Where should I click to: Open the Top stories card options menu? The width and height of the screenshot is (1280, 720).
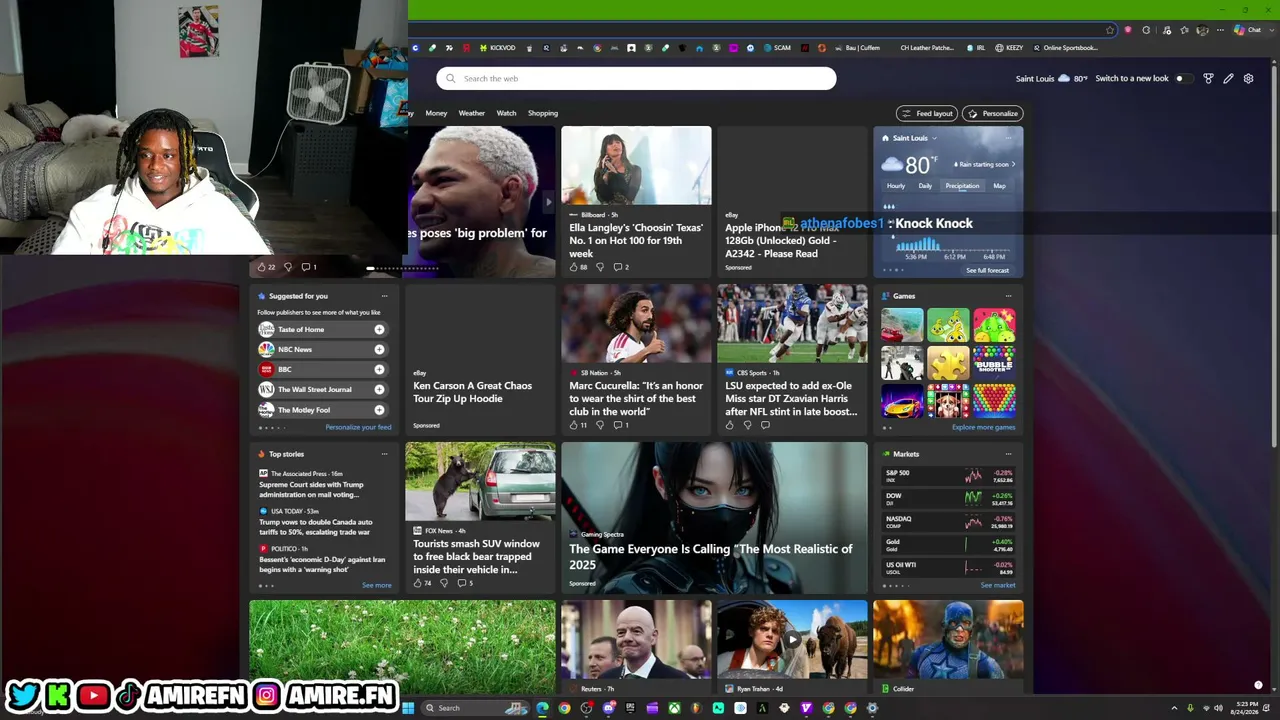(x=384, y=454)
